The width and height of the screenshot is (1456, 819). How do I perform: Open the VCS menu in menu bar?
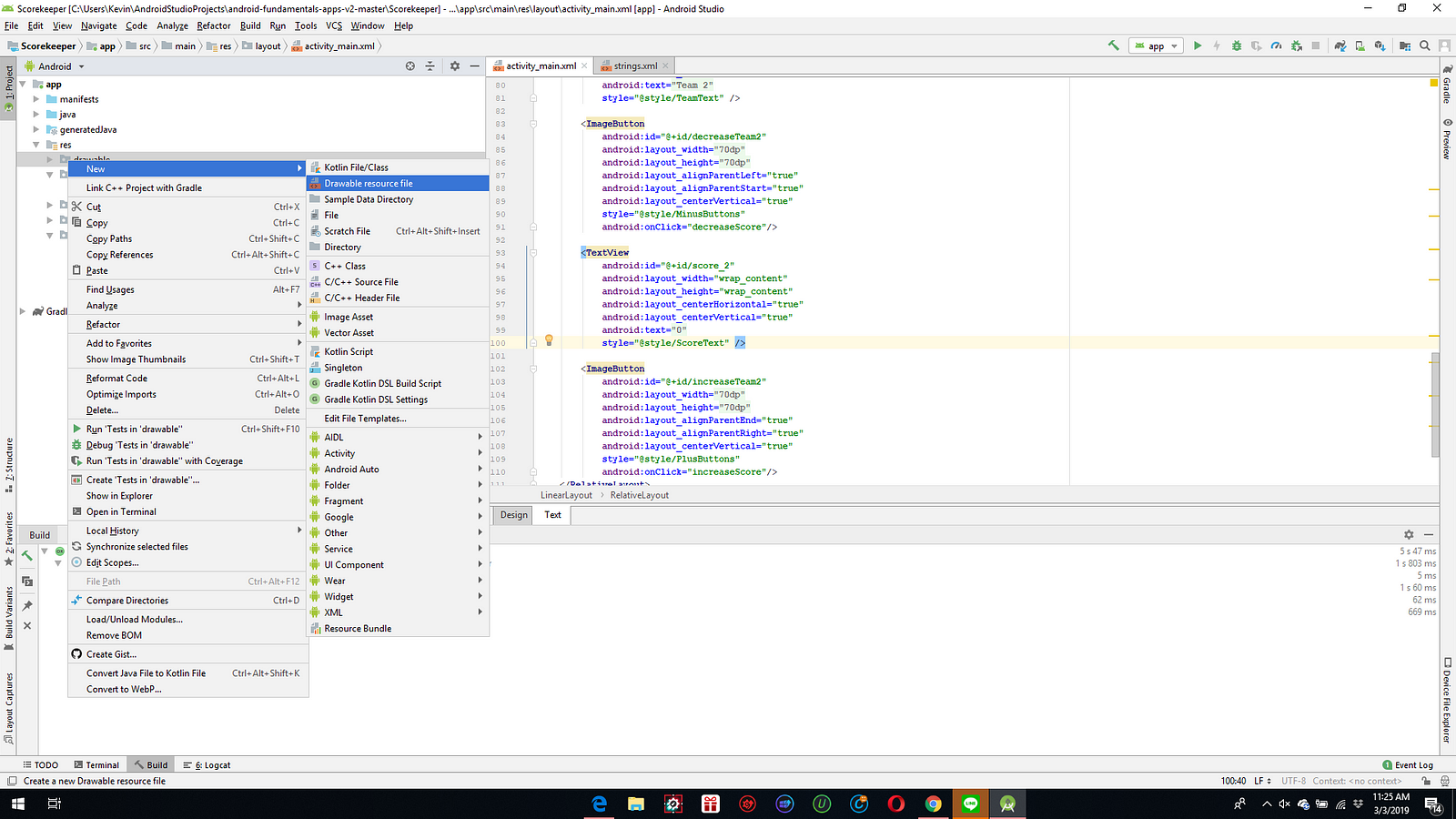(334, 25)
